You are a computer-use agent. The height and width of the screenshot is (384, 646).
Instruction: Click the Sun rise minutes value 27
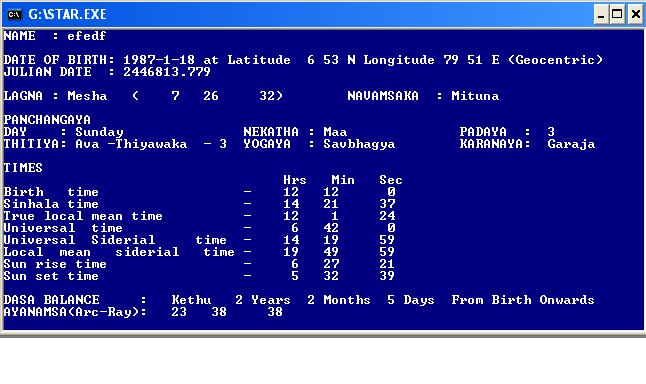click(331, 264)
